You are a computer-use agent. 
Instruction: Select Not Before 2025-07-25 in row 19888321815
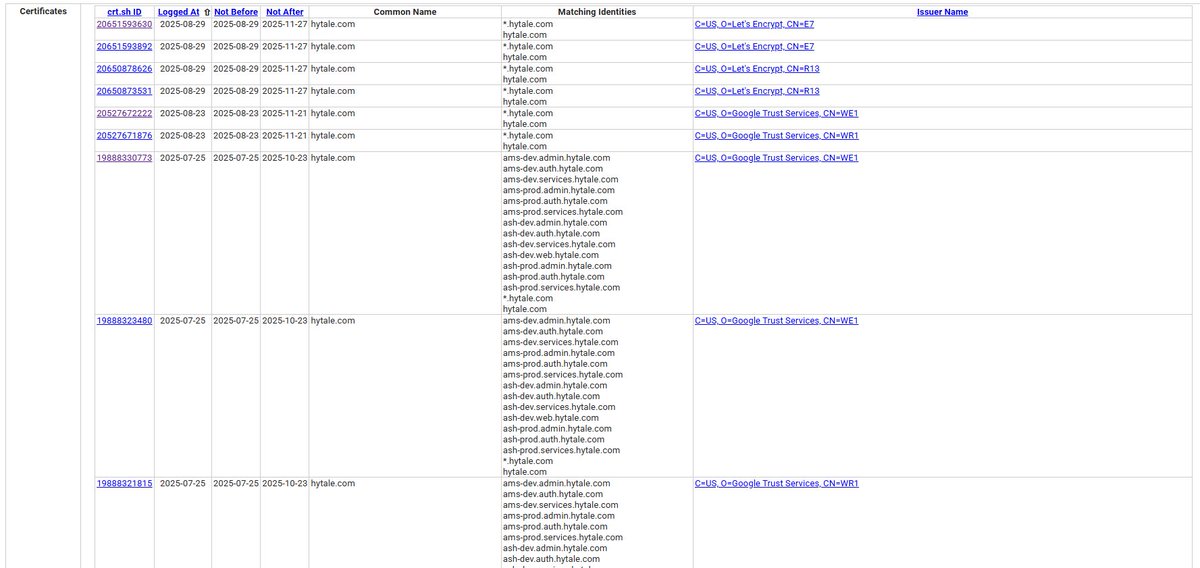tap(236, 483)
